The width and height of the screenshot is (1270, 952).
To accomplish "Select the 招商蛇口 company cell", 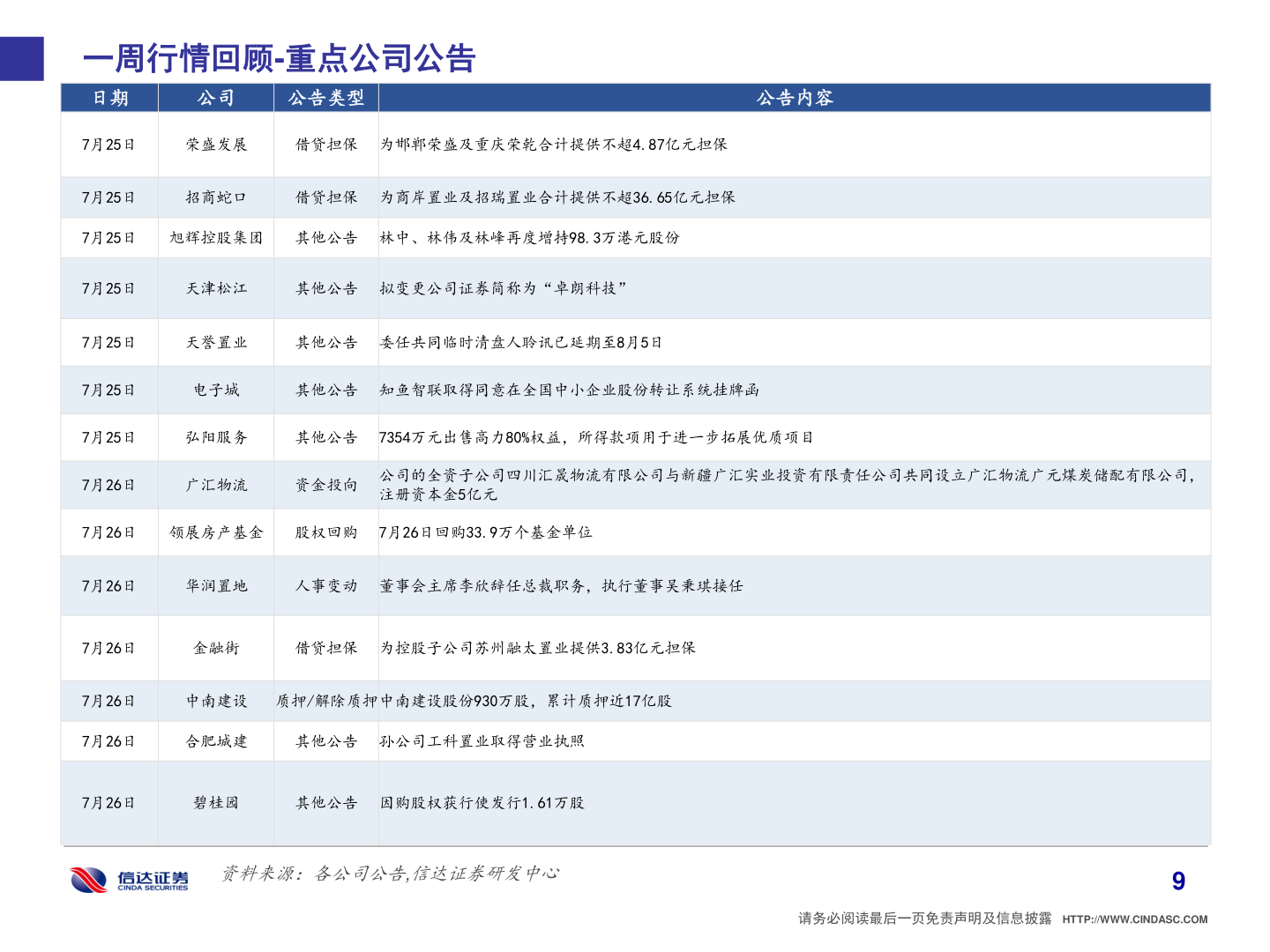I will (x=214, y=197).
